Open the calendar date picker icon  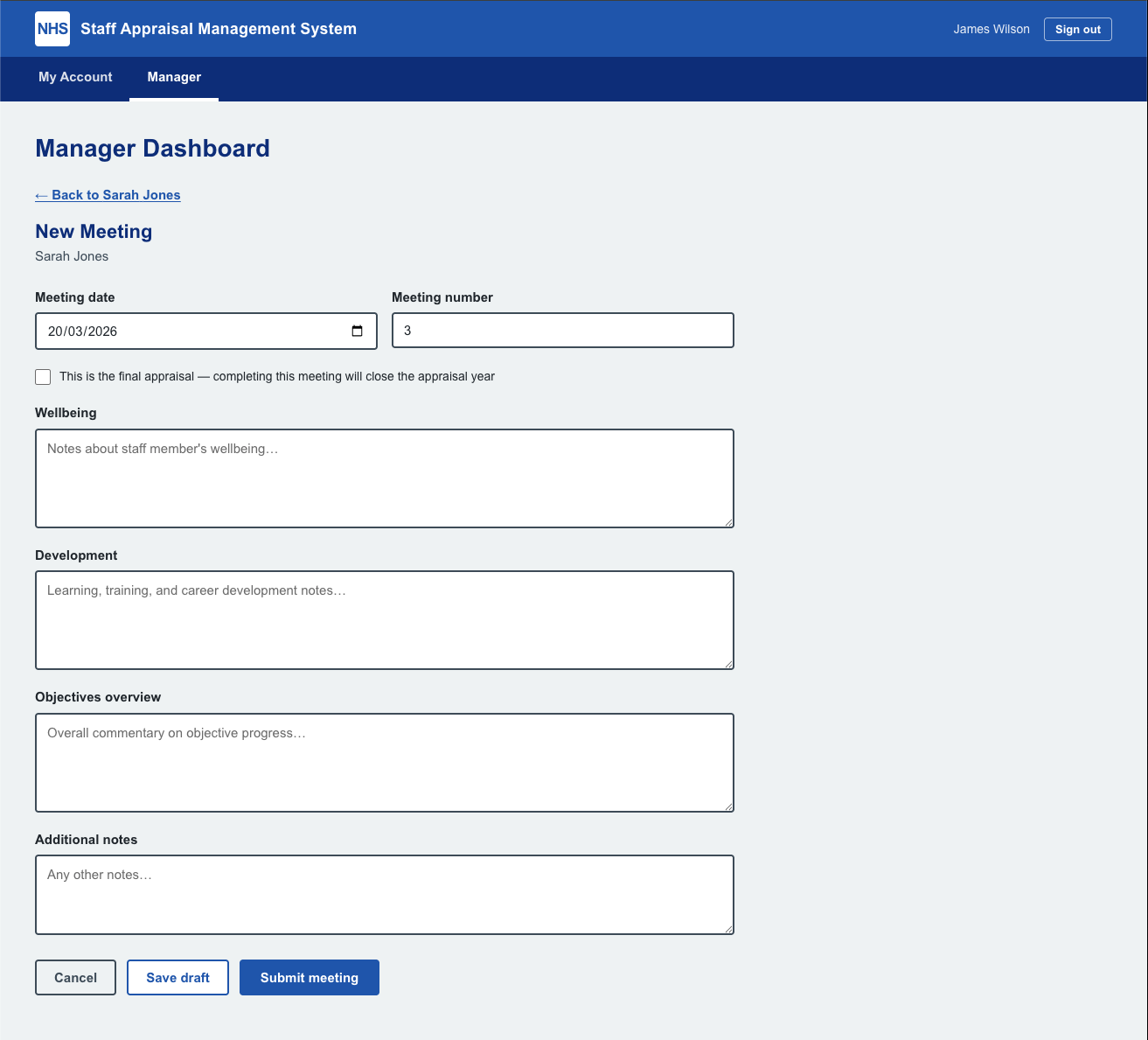(357, 331)
